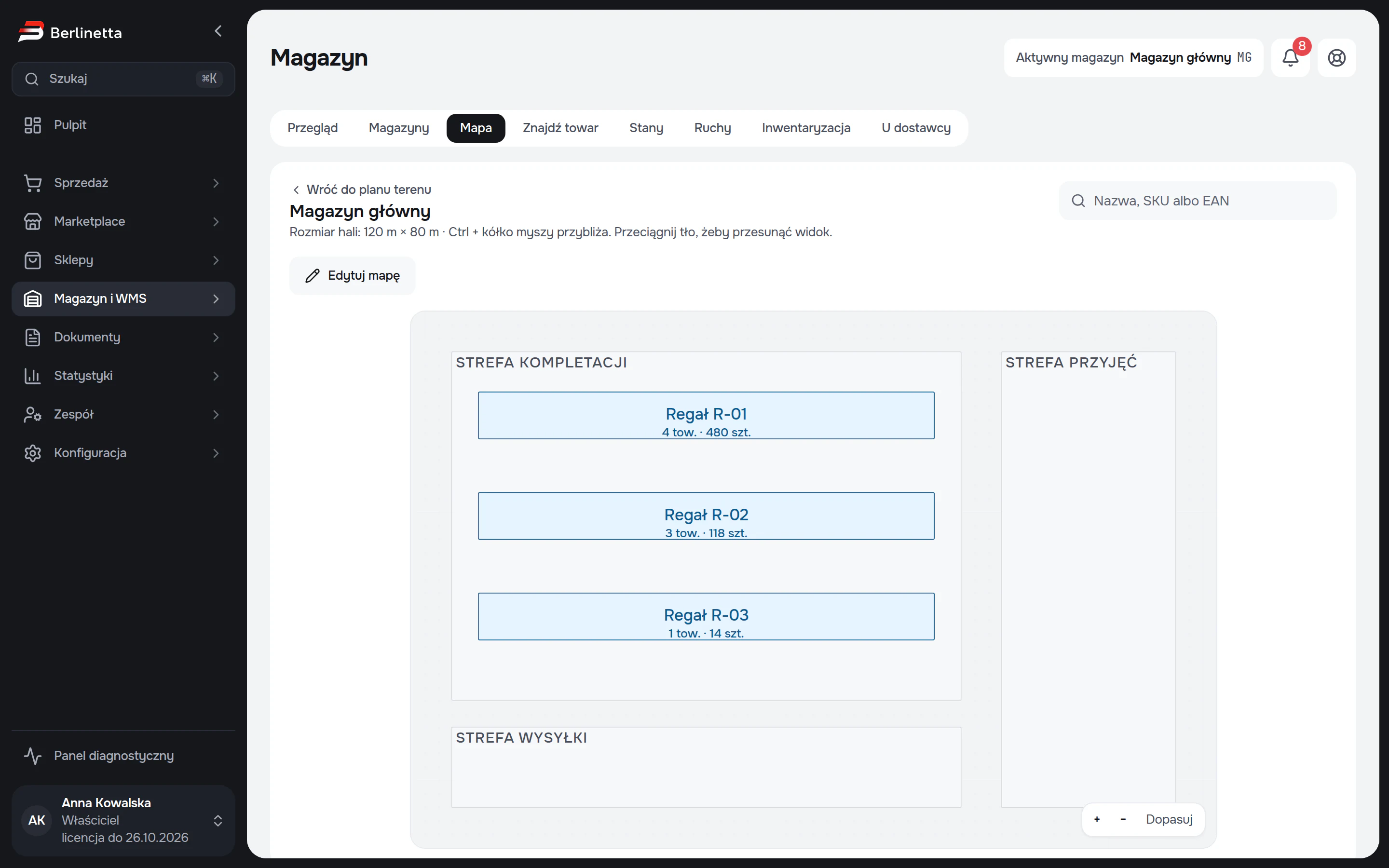Click the Zespół users icon
This screenshot has height=868, width=1389.
33,415
